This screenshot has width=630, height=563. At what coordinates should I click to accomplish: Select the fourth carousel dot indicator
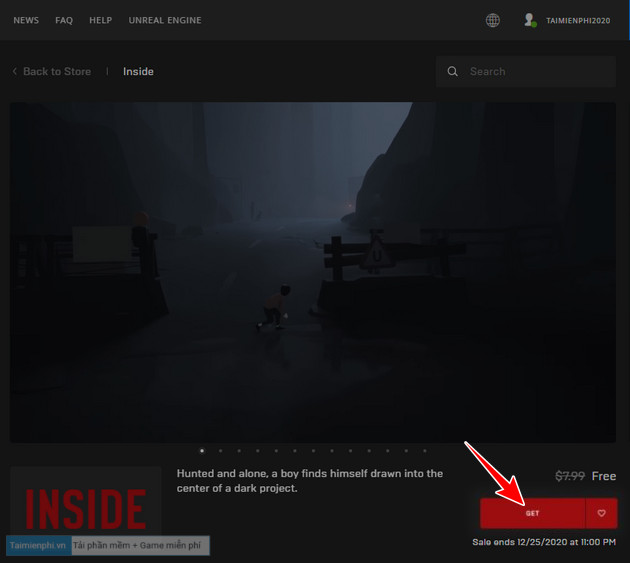click(x=258, y=451)
